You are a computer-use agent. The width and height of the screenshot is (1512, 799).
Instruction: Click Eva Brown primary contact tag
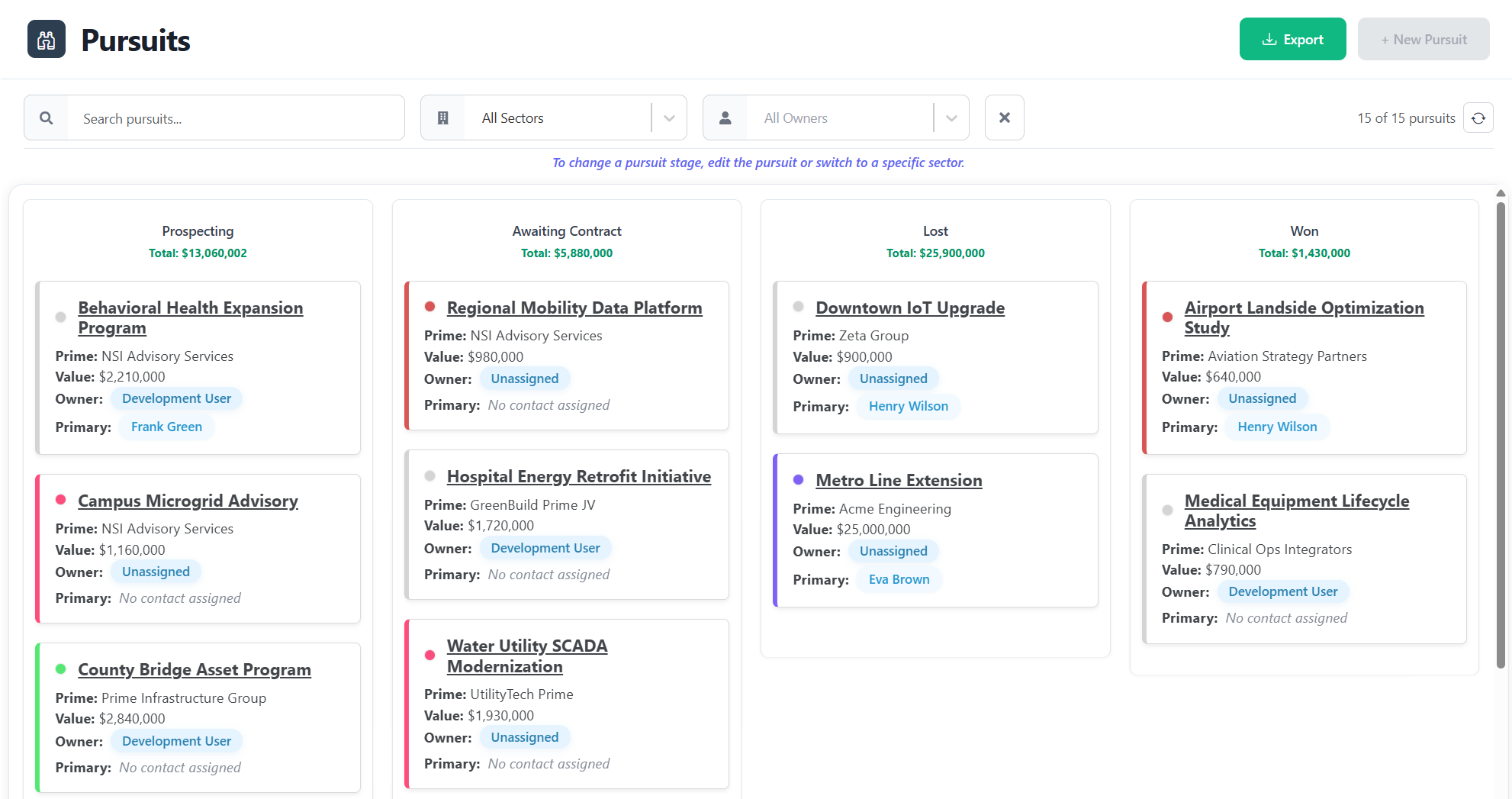click(899, 579)
